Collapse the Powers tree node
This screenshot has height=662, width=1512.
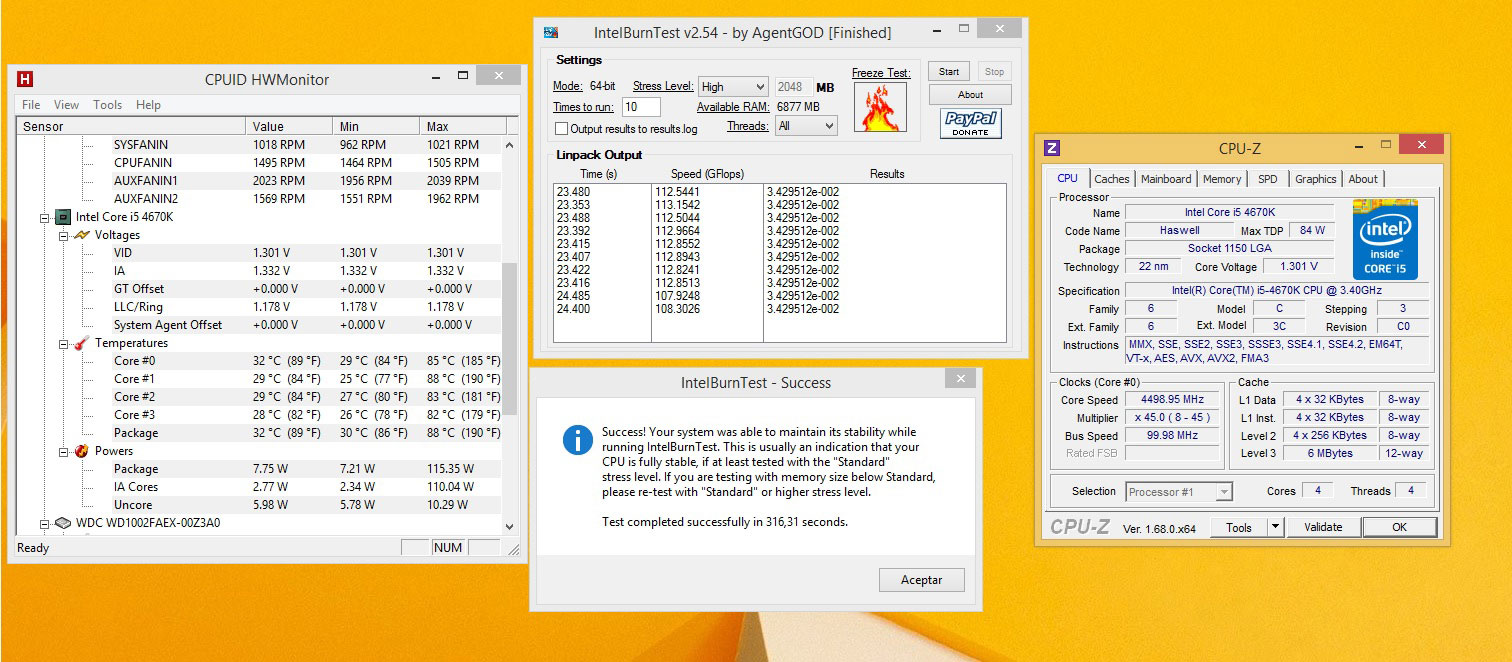coord(63,451)
